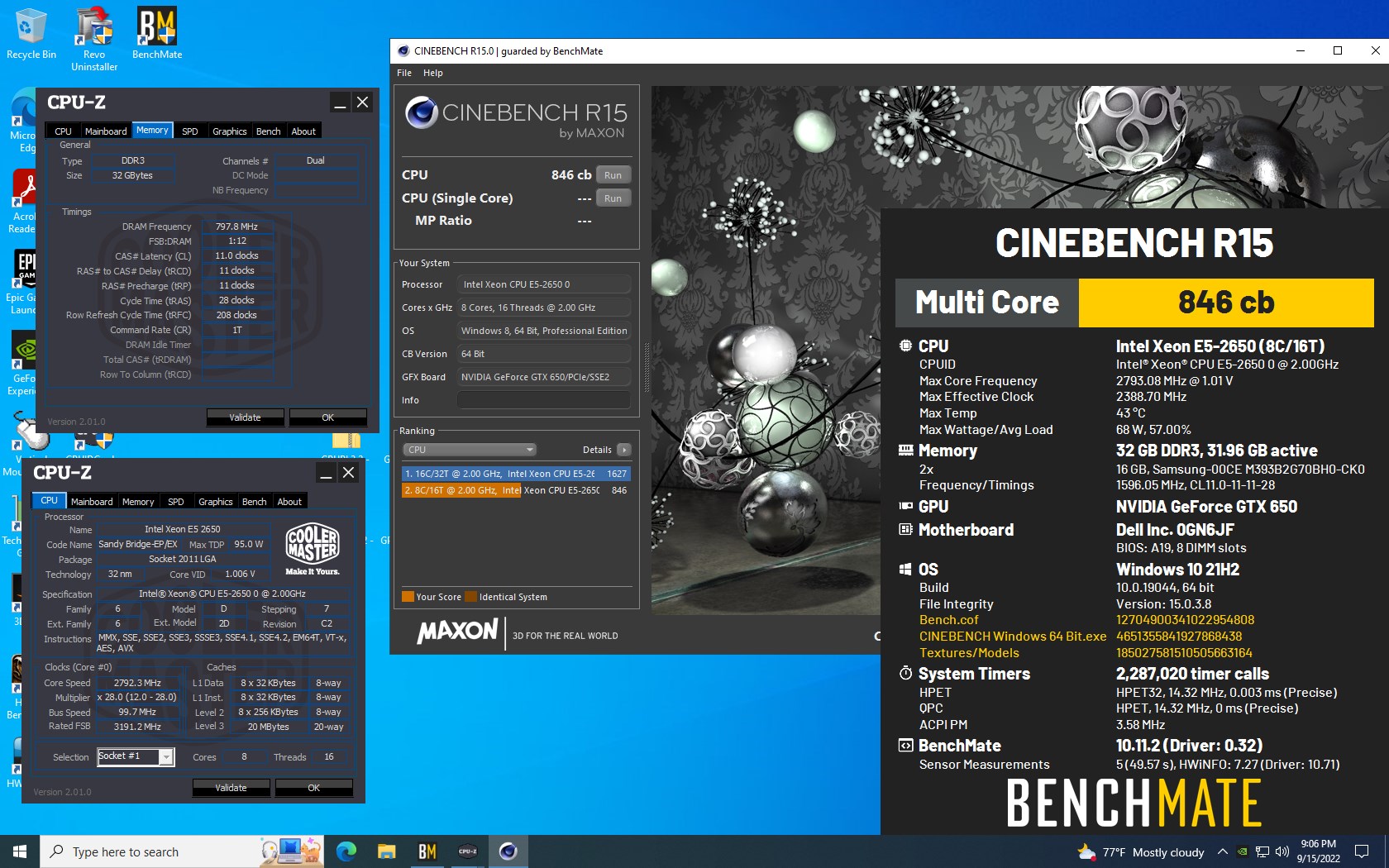The width and height of the screenshot is (1389, 868).
Task: Click ranking Details arrow button
Action: 624,450
